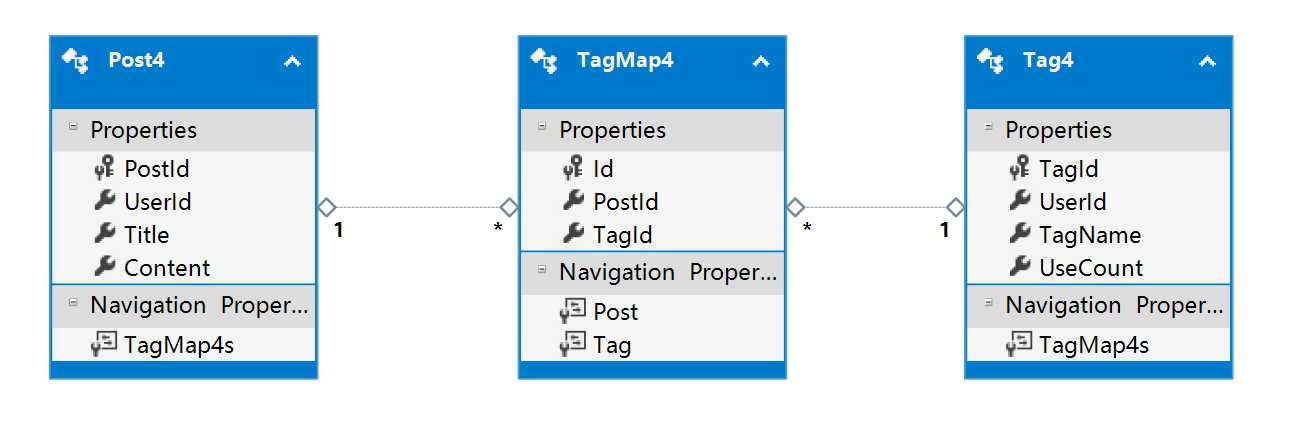The height and width of the screenshot is (422, 1292).
Task: Toggle the Properties section in Tag4
Action: click(988, 129)
